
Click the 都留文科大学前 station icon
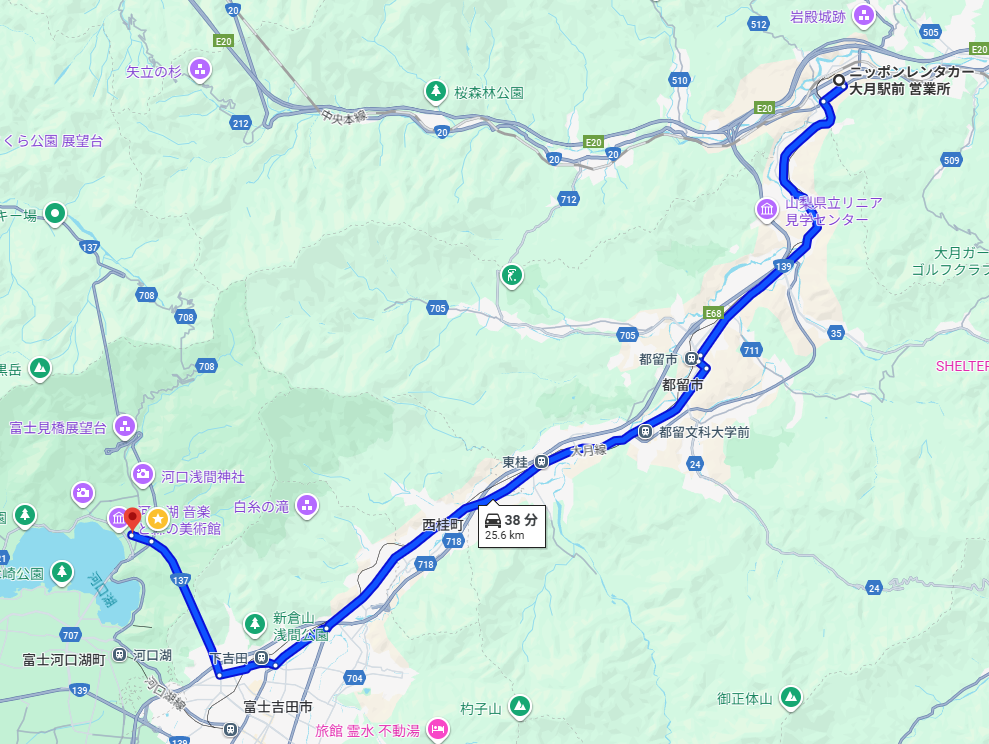tap(645, 432)
